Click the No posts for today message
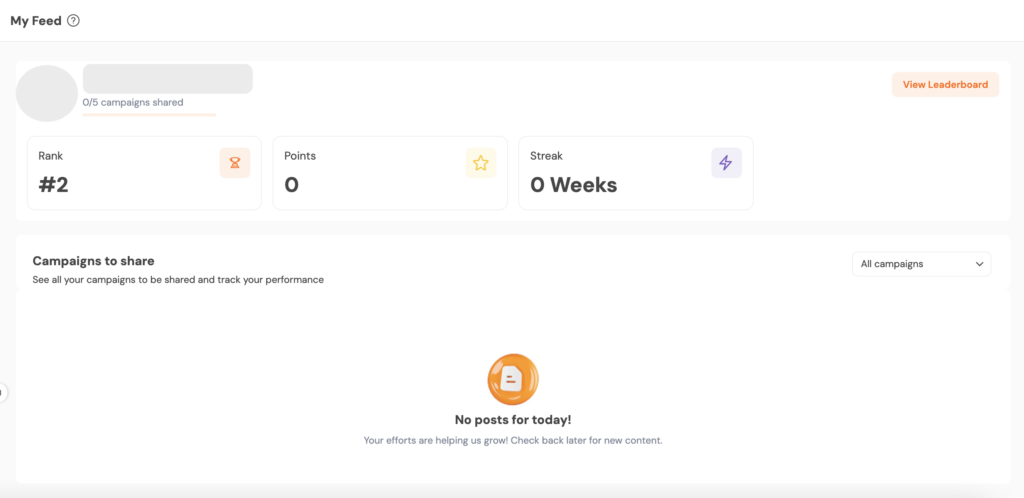The width and height of the screenshot is (1024, 498). click(x=512, y=420)
